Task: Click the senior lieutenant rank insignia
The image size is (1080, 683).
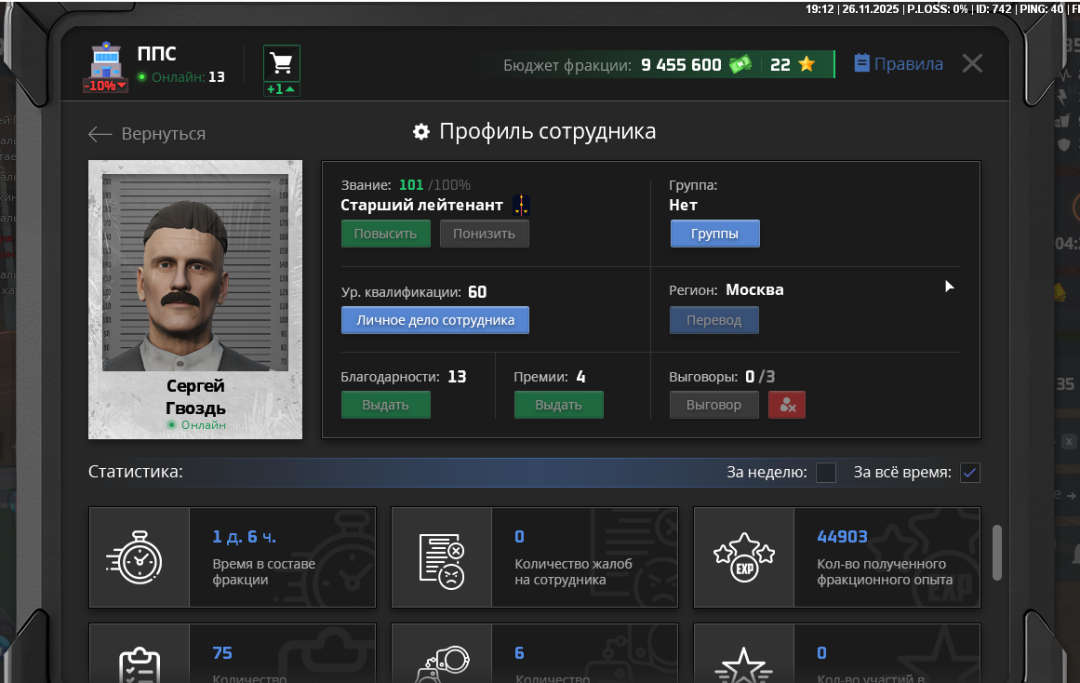Action: (521, 205)
